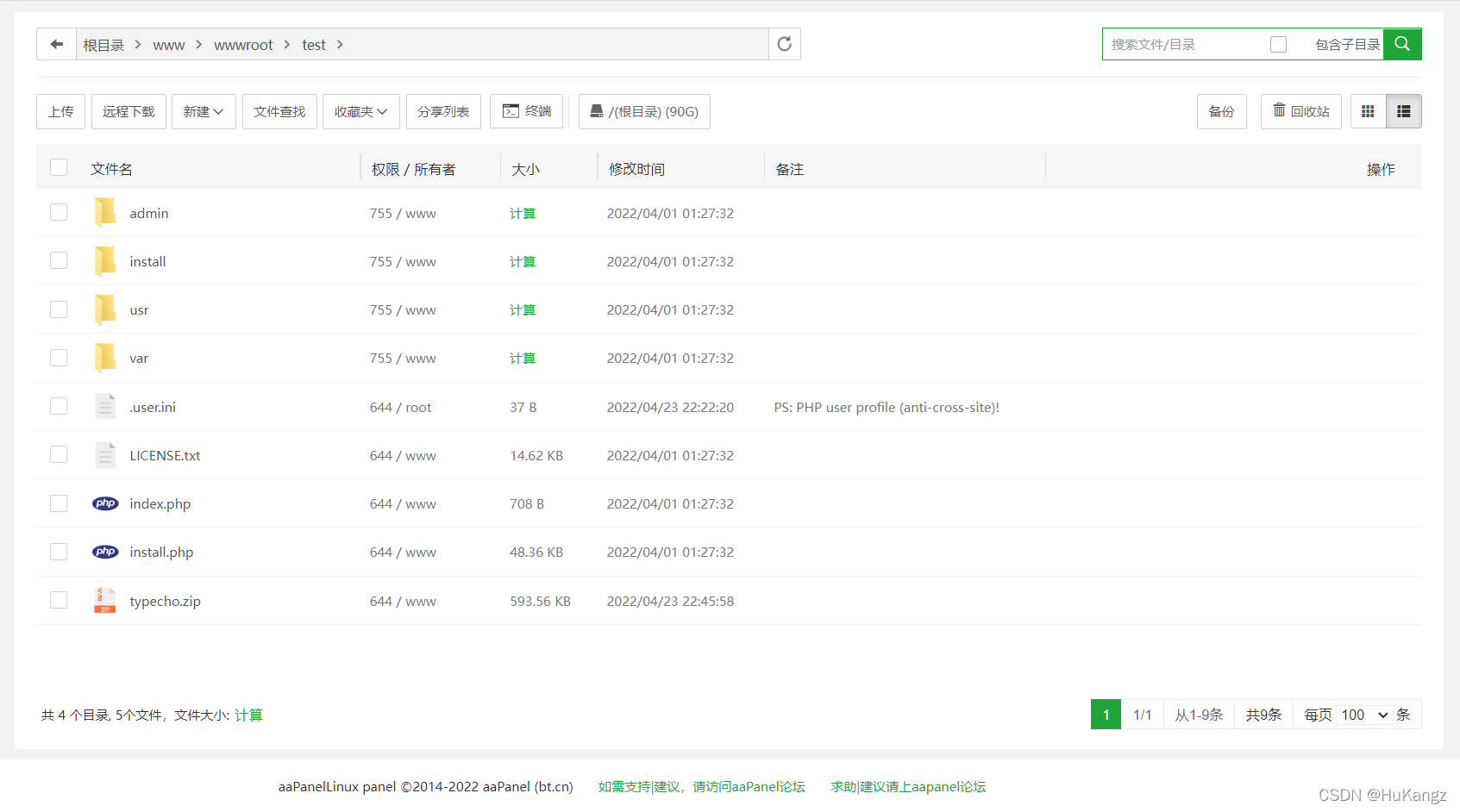Check the index.php row checkbox
The image size is (1460, 812).
[59, 503]
